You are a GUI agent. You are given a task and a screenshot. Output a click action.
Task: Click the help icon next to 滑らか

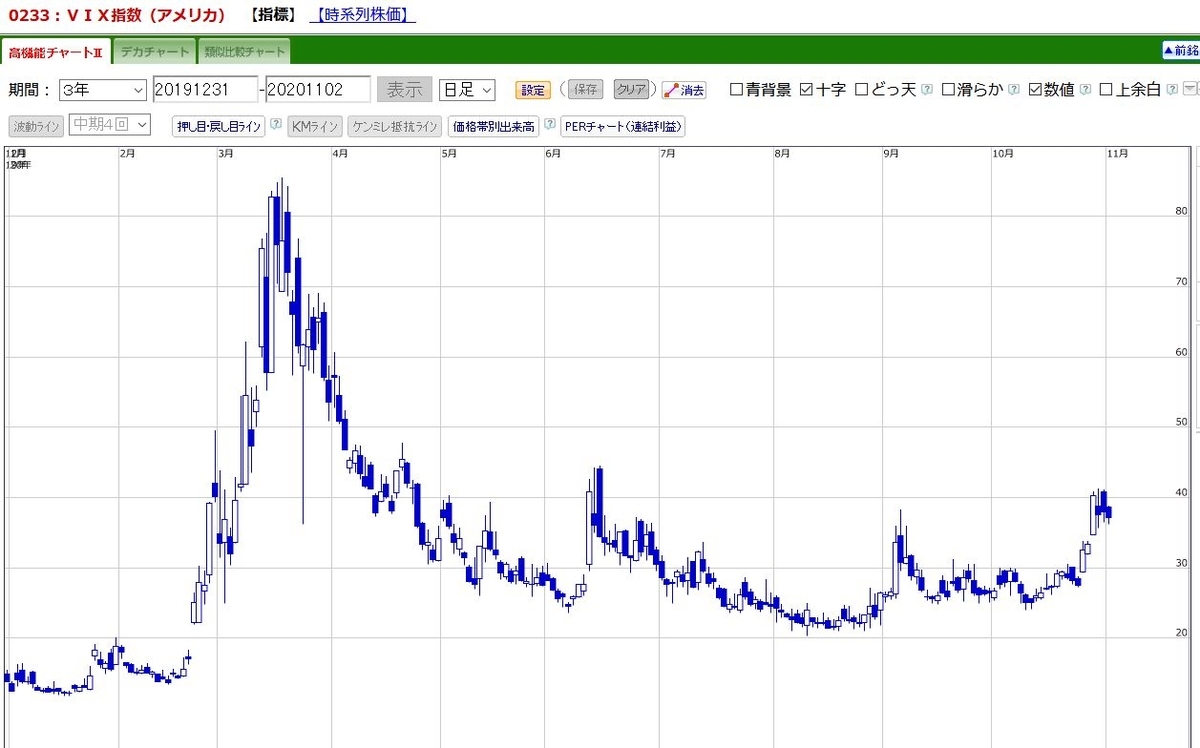point(1014,90)
